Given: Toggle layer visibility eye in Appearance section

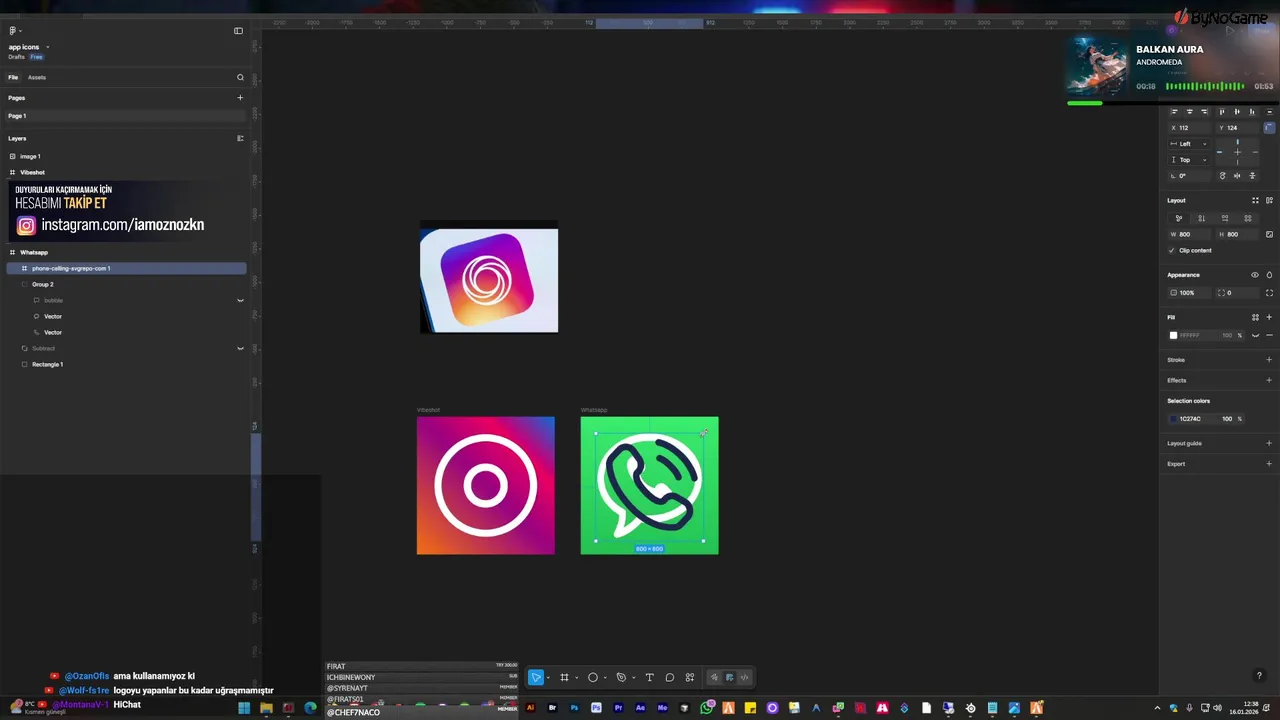Looking at the screenshot, I should point(1255,275).
